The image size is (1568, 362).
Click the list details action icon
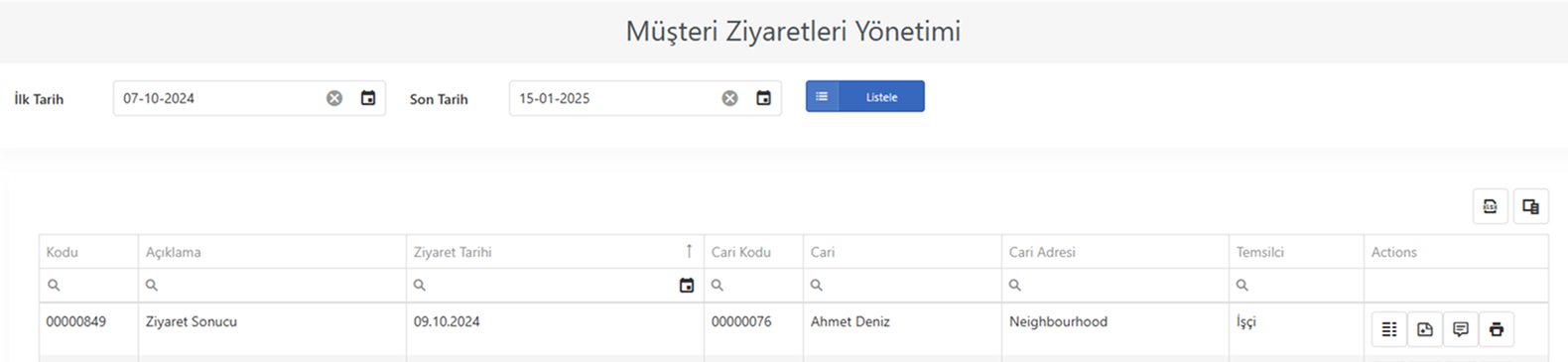pyautogui.click(x=1389, y=329)
